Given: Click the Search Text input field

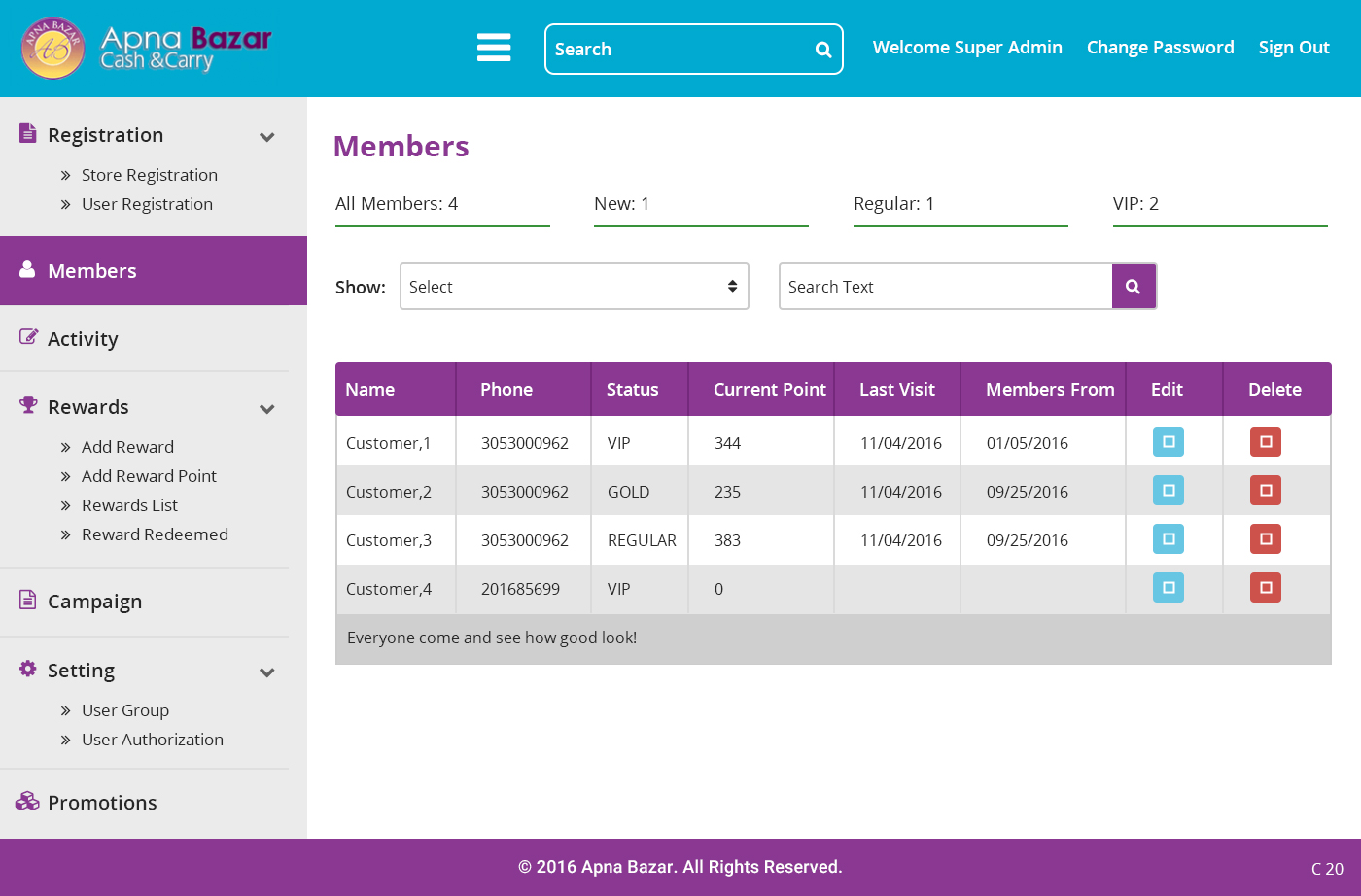Looking at the screenshot, I should coord(945,287).
